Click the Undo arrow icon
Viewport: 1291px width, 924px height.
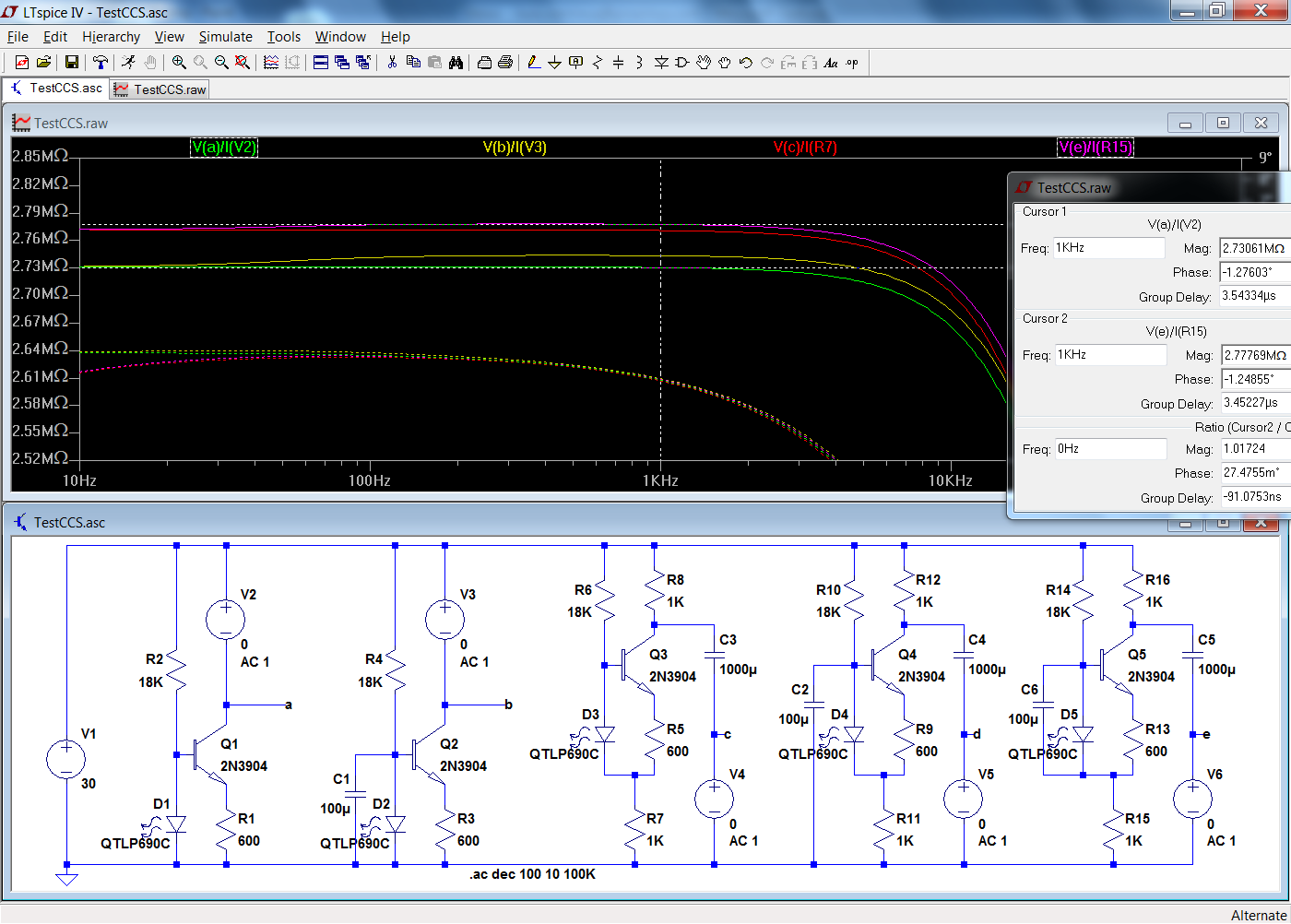point(746,62)
